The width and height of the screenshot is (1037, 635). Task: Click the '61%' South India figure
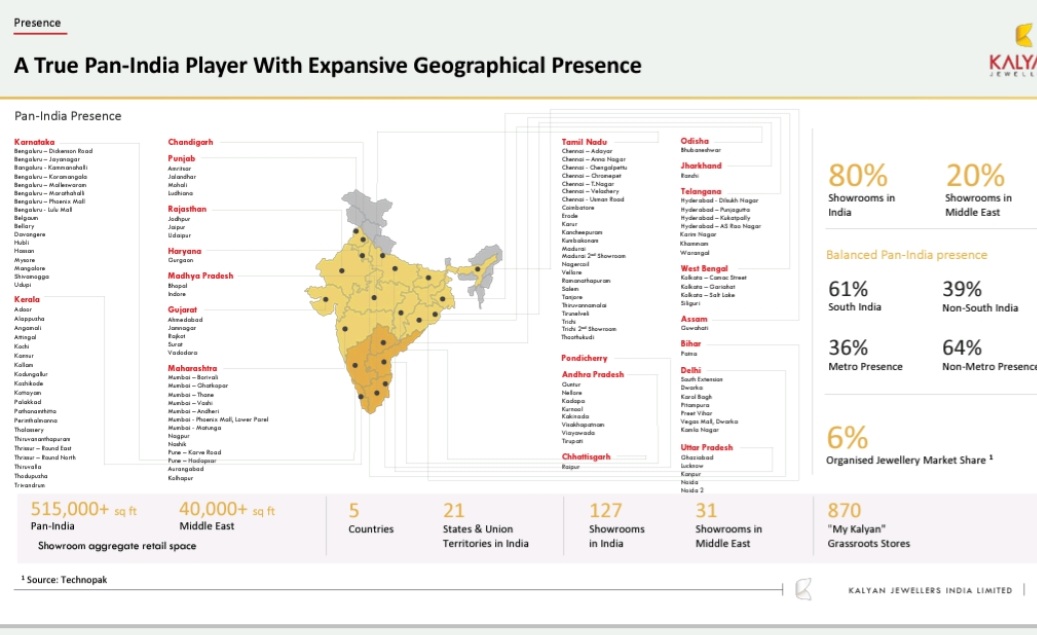click(x=848, y=289)
